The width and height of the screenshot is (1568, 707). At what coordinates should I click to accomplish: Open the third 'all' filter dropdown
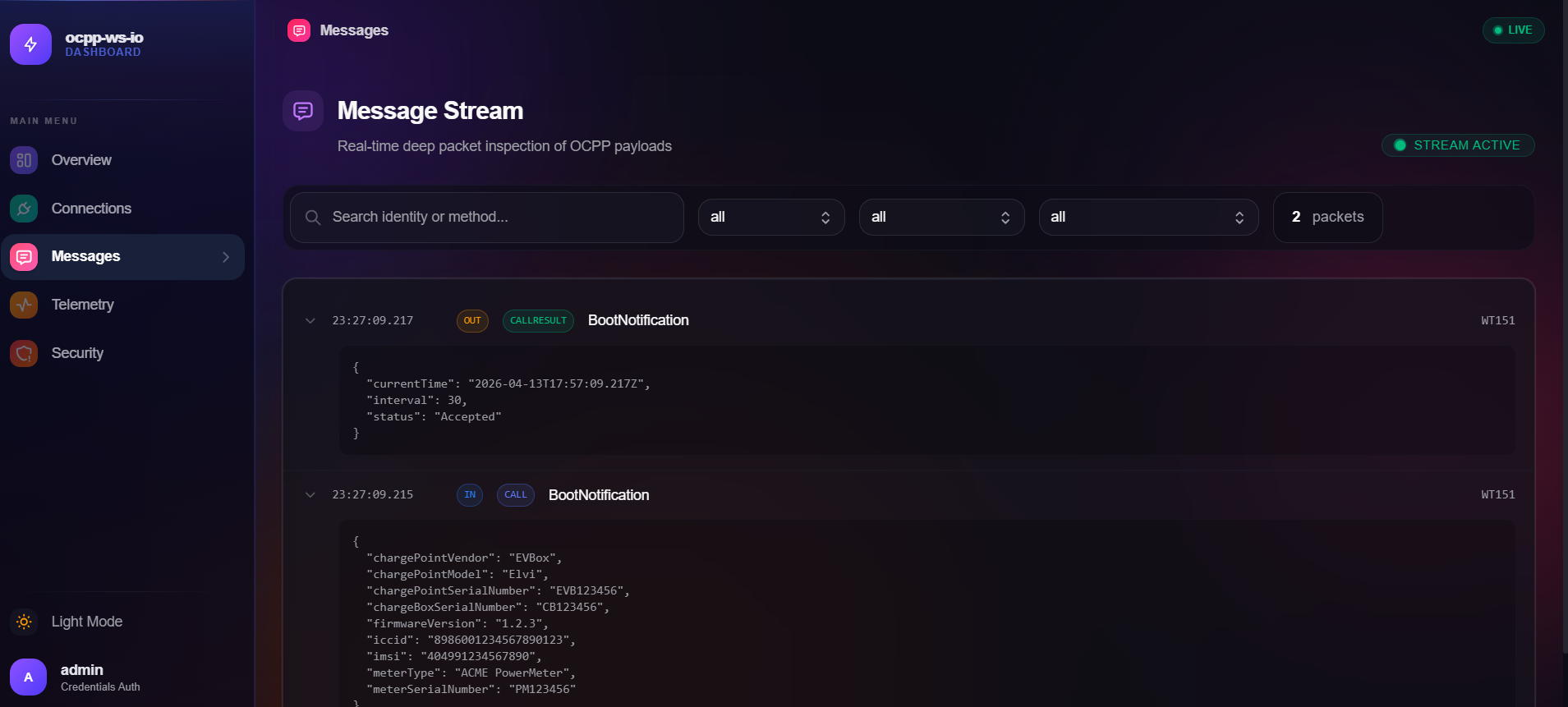tap(1147, 218)
